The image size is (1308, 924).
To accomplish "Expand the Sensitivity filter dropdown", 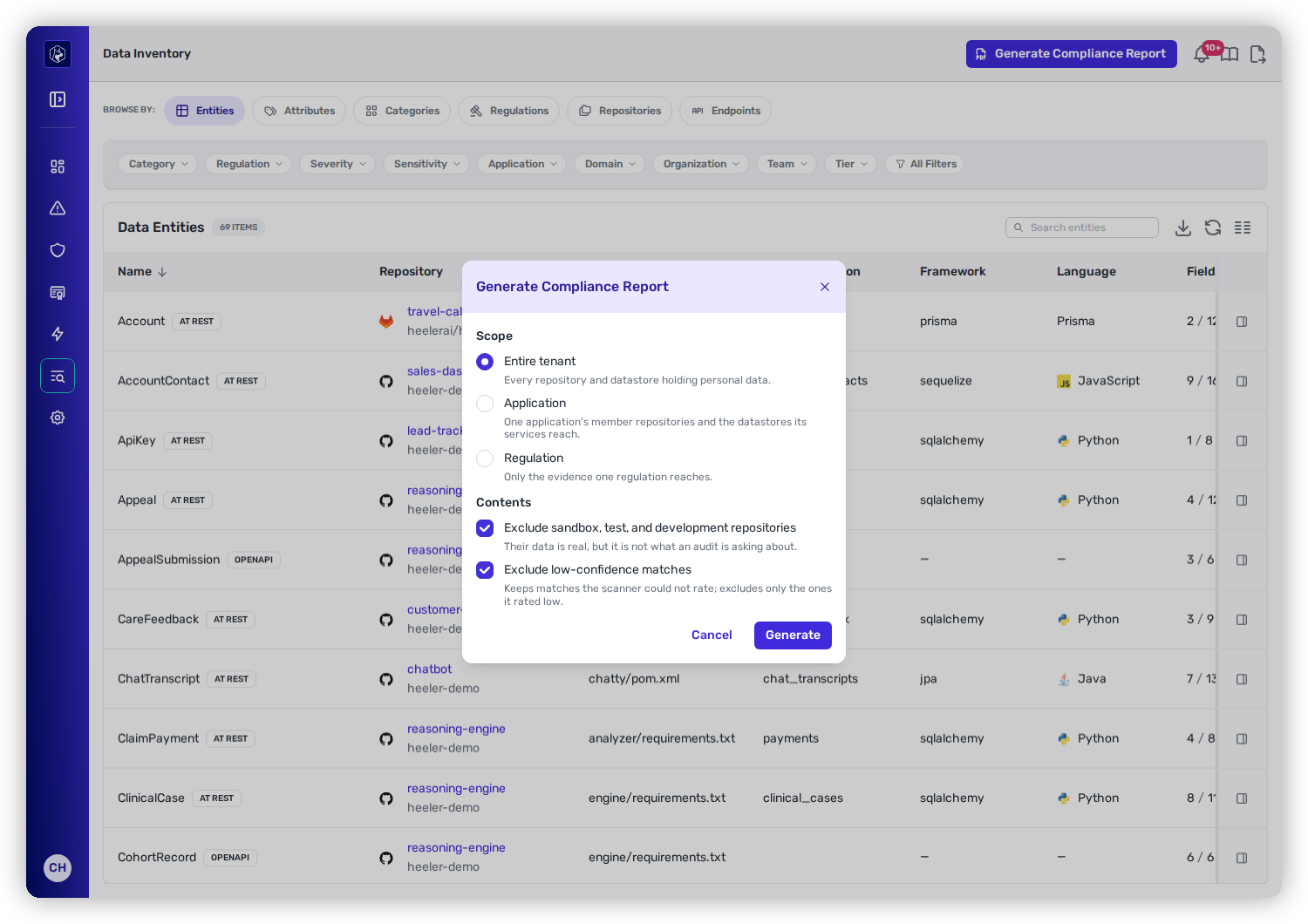I will (x=426, y=164).
